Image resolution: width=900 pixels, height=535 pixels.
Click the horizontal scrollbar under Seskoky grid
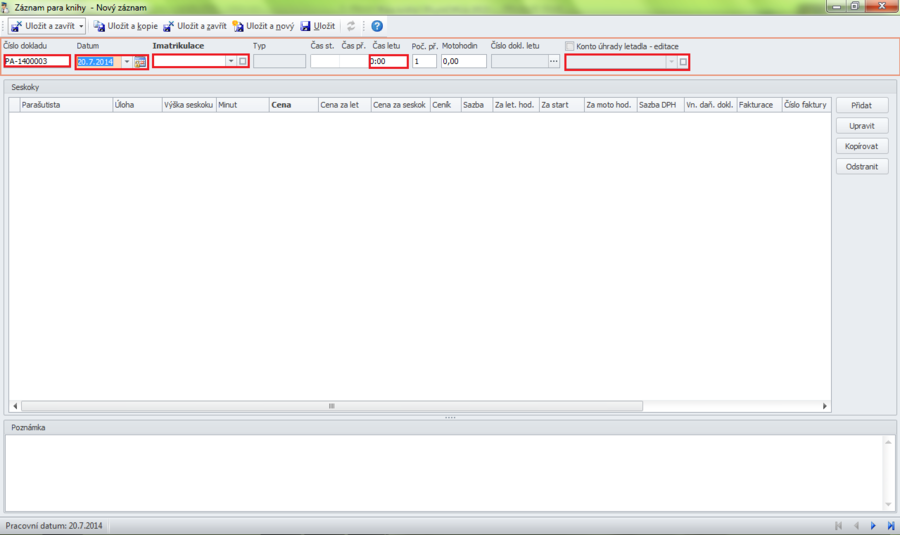(331, 406)
